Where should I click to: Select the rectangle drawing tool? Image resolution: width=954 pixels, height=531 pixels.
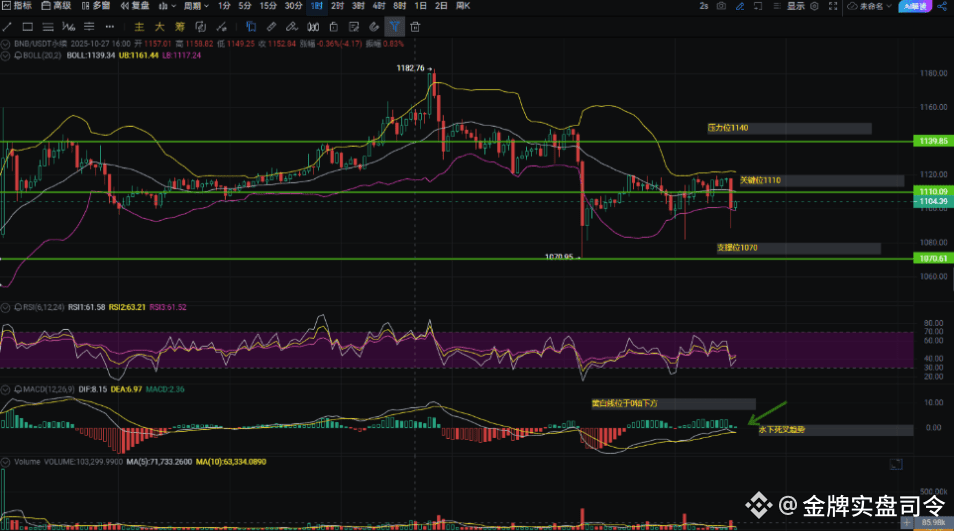tap(27, 27)
